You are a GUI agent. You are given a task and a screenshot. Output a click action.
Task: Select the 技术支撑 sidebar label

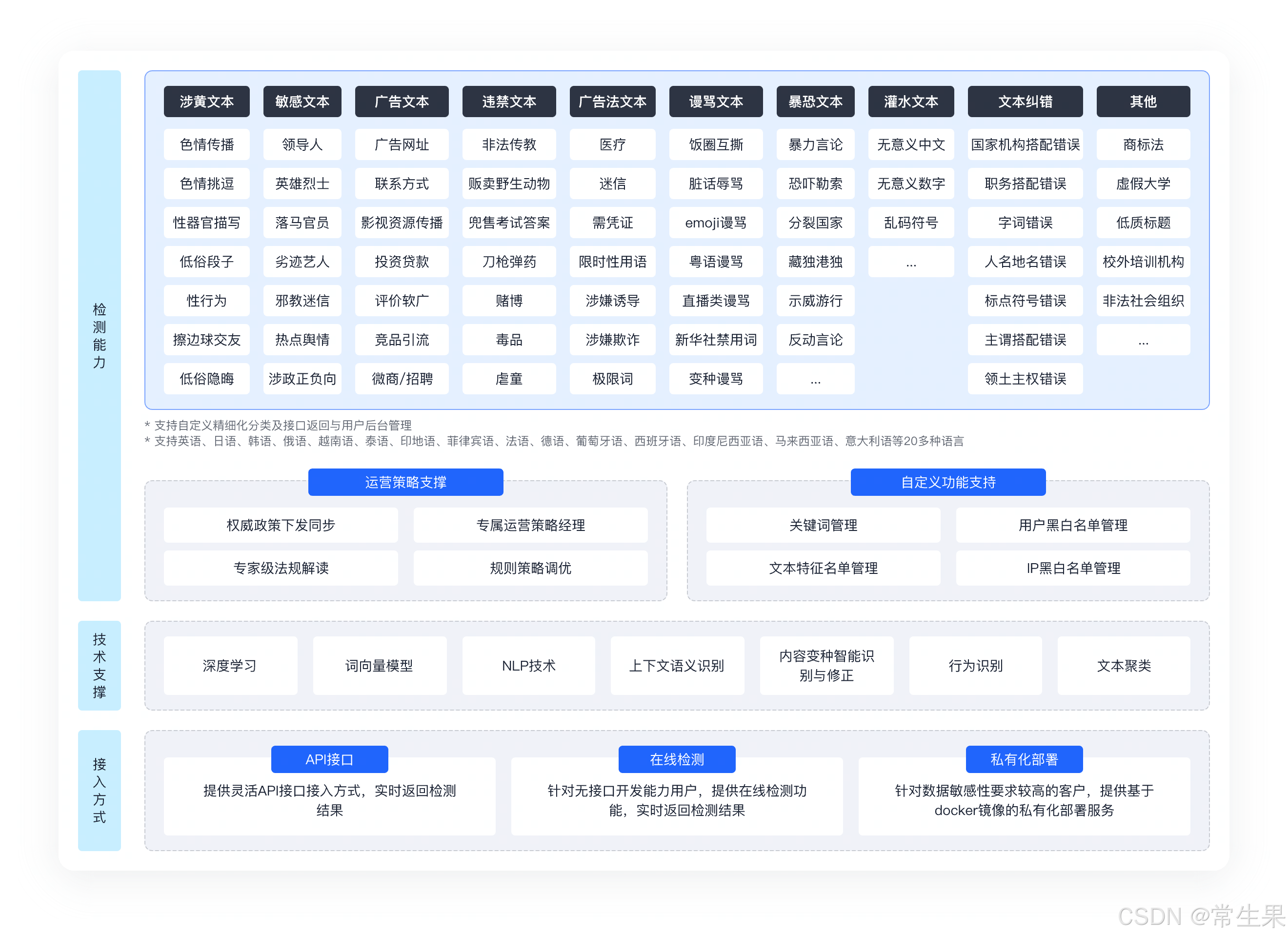pos(100,665)
